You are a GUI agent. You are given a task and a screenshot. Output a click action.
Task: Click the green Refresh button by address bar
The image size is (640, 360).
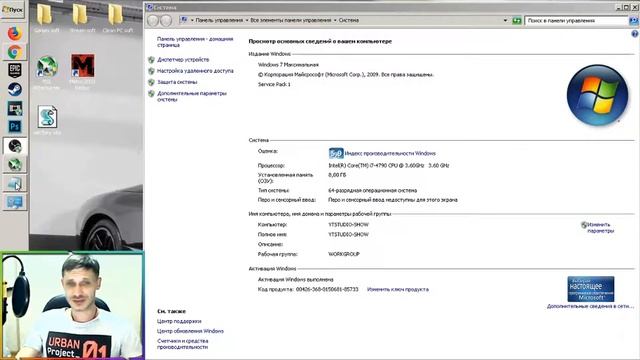click(517, 20)
